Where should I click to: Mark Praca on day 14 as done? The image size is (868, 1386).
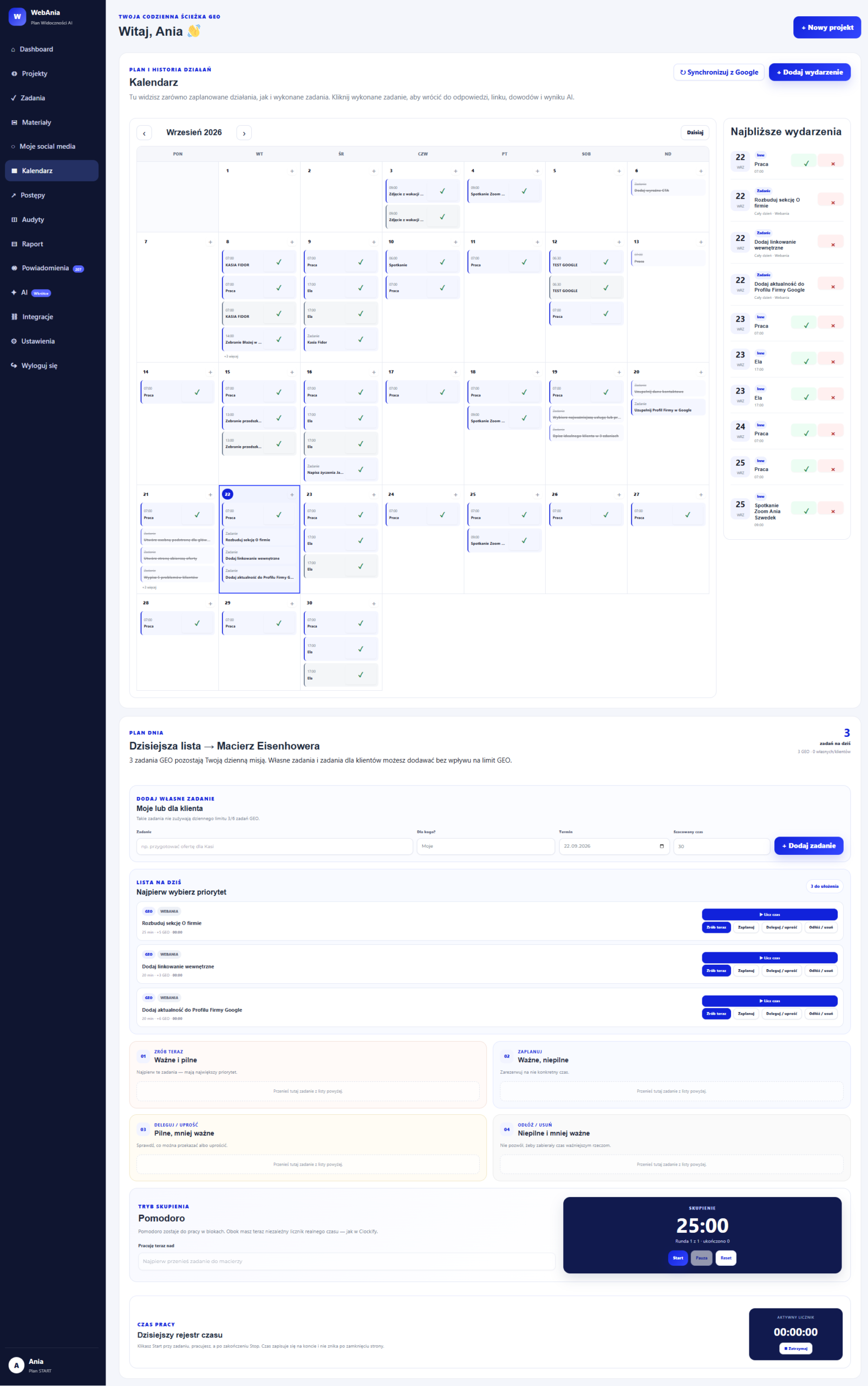coord(197,392)
